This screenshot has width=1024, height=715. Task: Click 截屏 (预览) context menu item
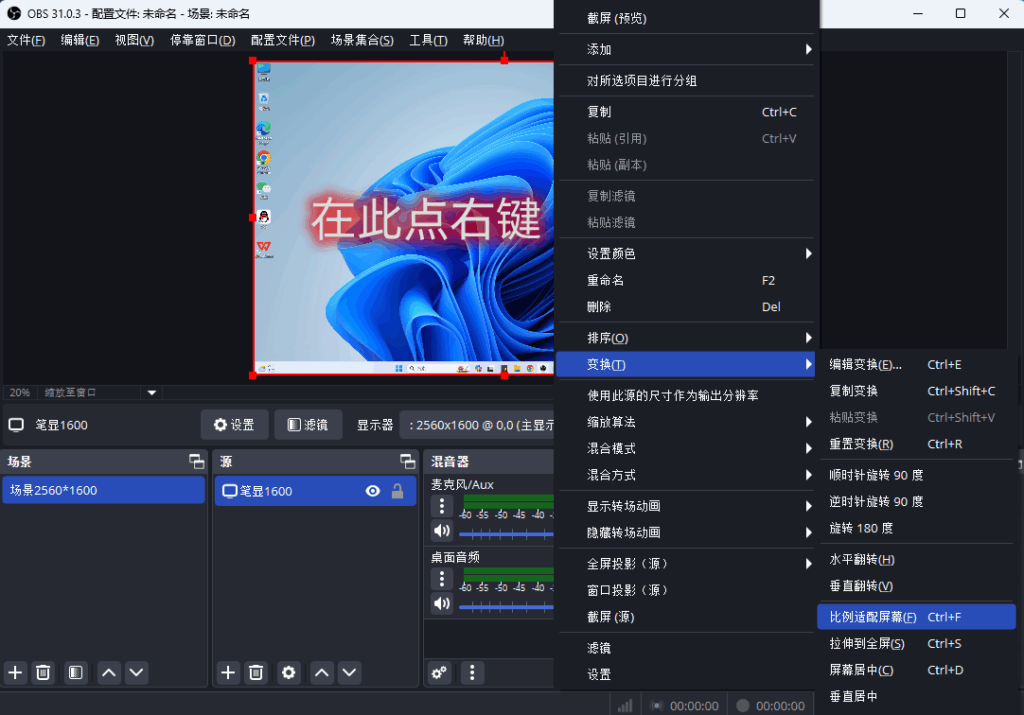tap(686, 18)
